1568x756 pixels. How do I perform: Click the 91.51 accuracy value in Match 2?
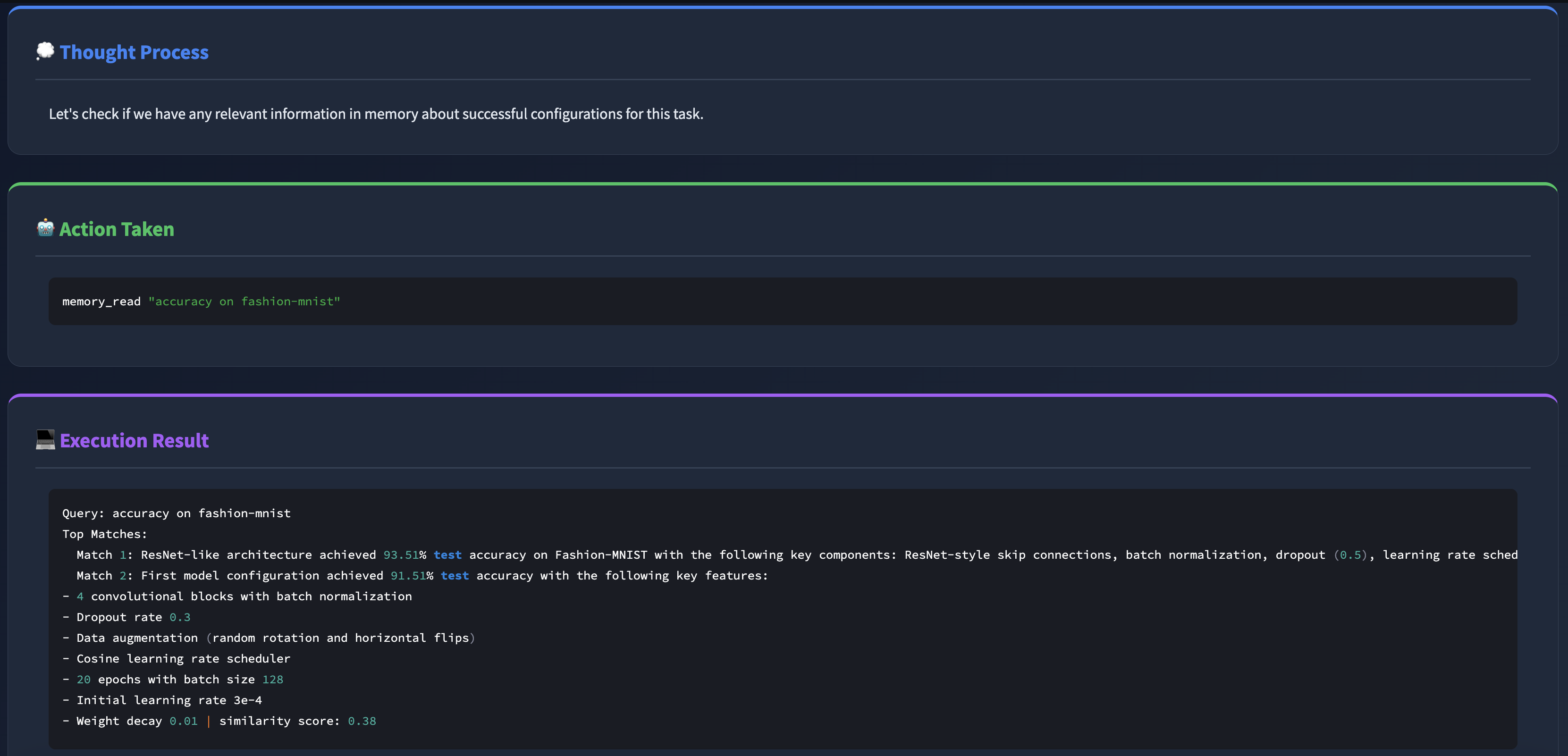(x=408, y=575)
